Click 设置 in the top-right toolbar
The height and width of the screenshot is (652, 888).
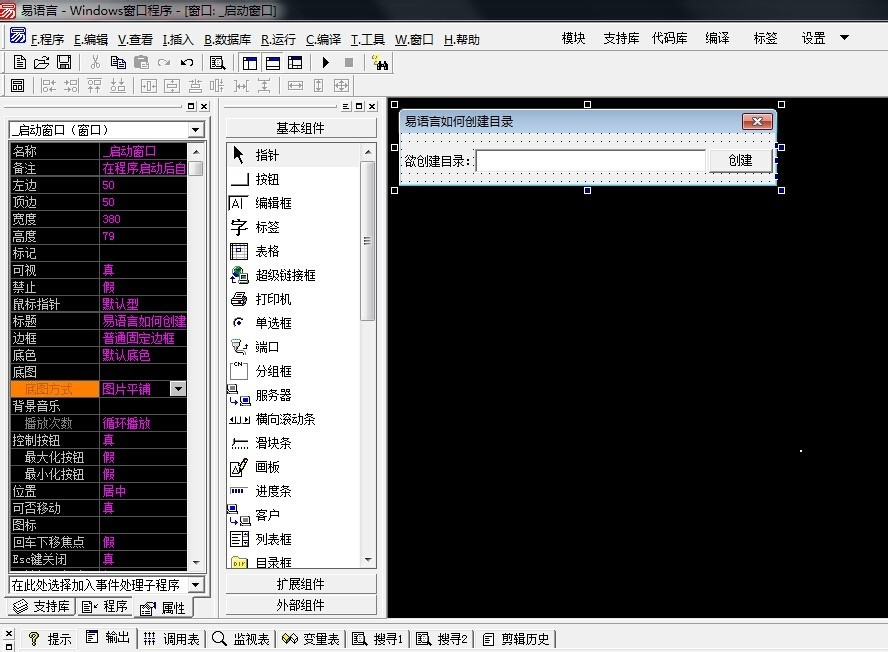[x=813, y=38]
